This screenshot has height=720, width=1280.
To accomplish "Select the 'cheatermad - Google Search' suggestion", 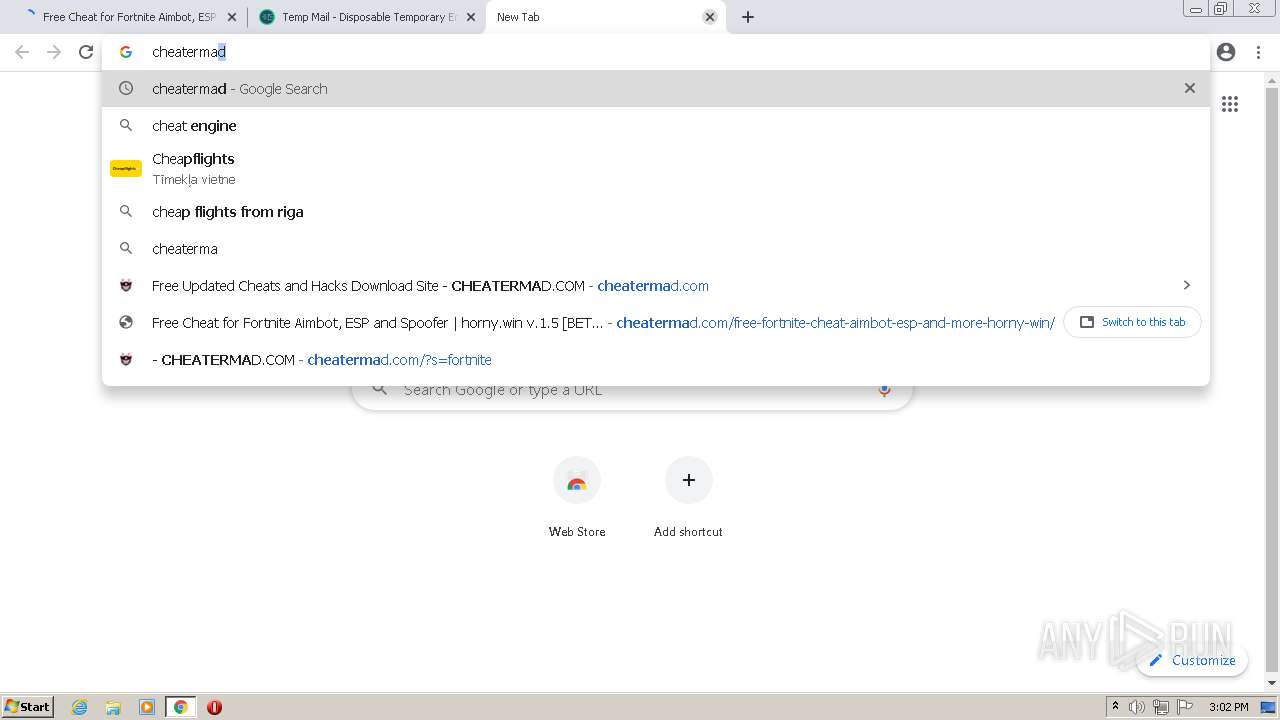I will click(x=656, y=88).
